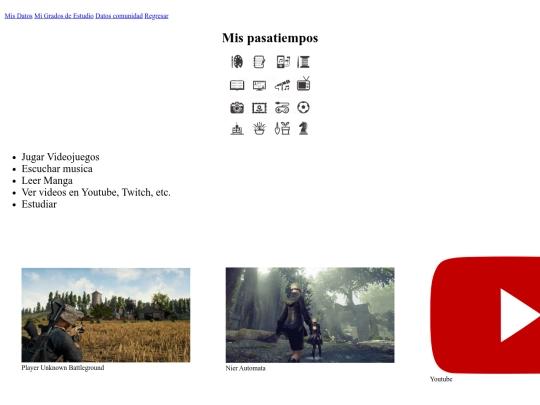Click the Estudiar list item

[x=39, y=204]
